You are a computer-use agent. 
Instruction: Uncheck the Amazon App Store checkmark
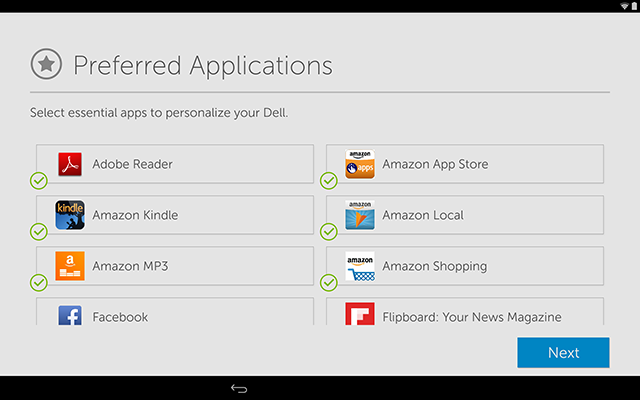[329, 181]
